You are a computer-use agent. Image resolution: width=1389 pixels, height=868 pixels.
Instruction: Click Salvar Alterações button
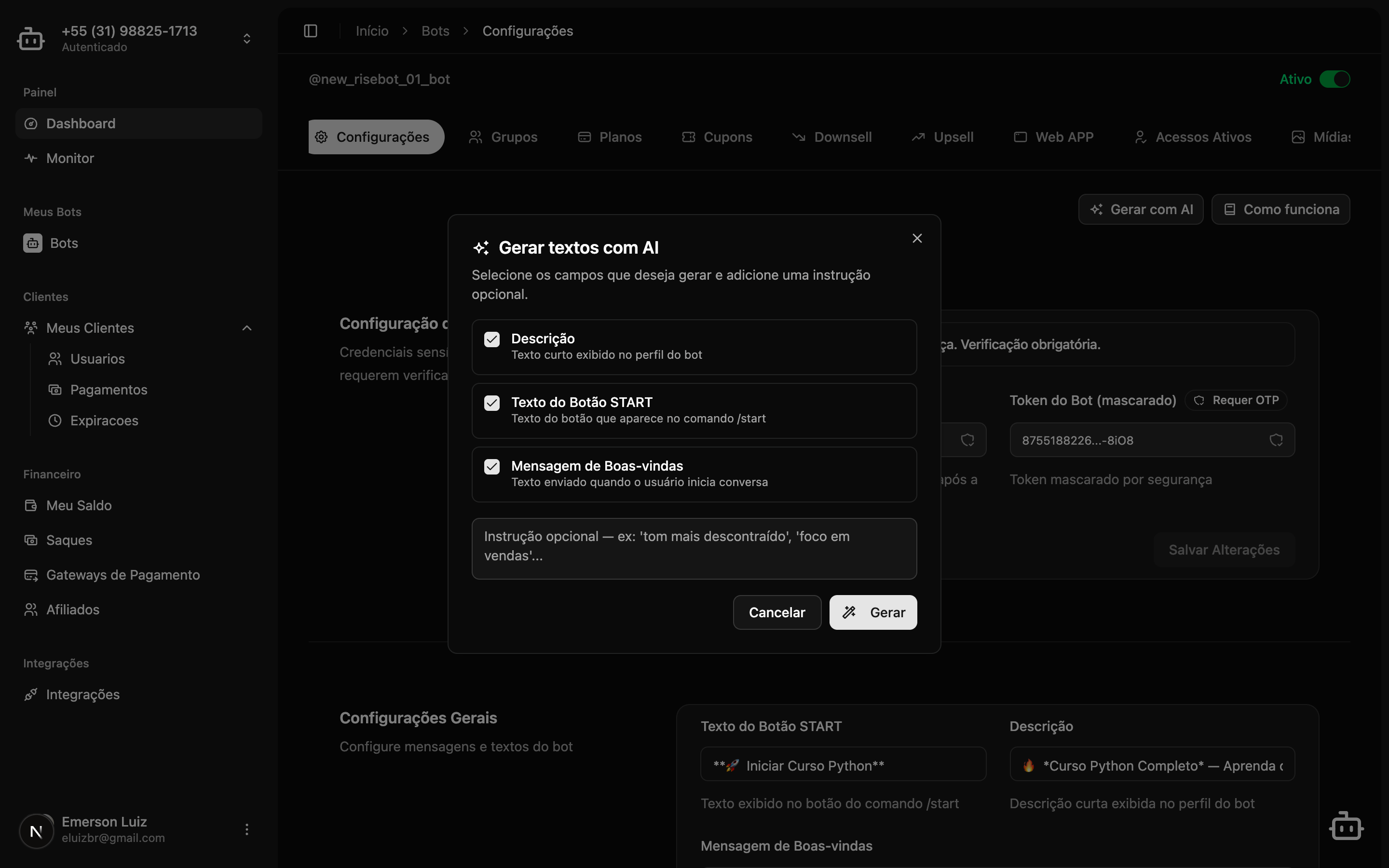coord(1224,549)
